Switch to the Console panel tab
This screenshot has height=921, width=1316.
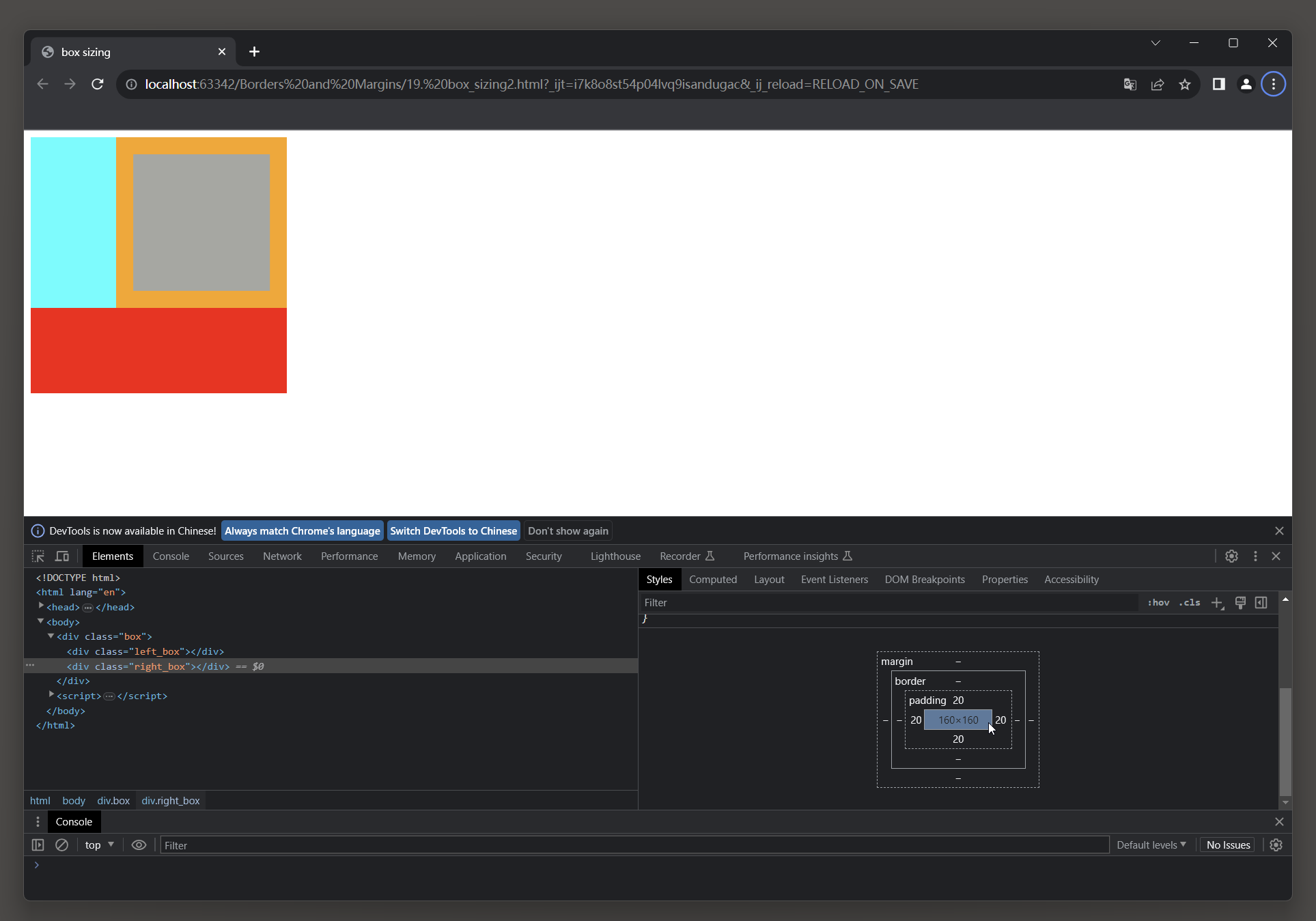(170, 556)
